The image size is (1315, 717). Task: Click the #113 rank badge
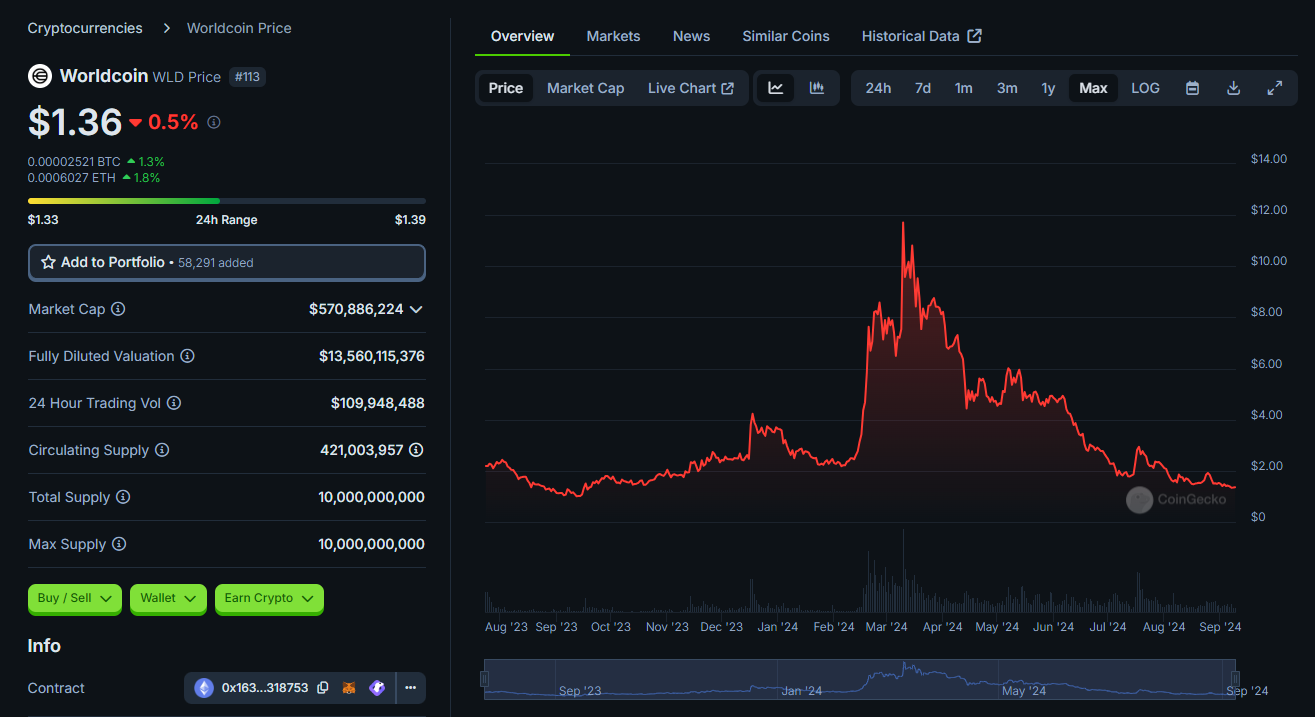coord(248,77)
